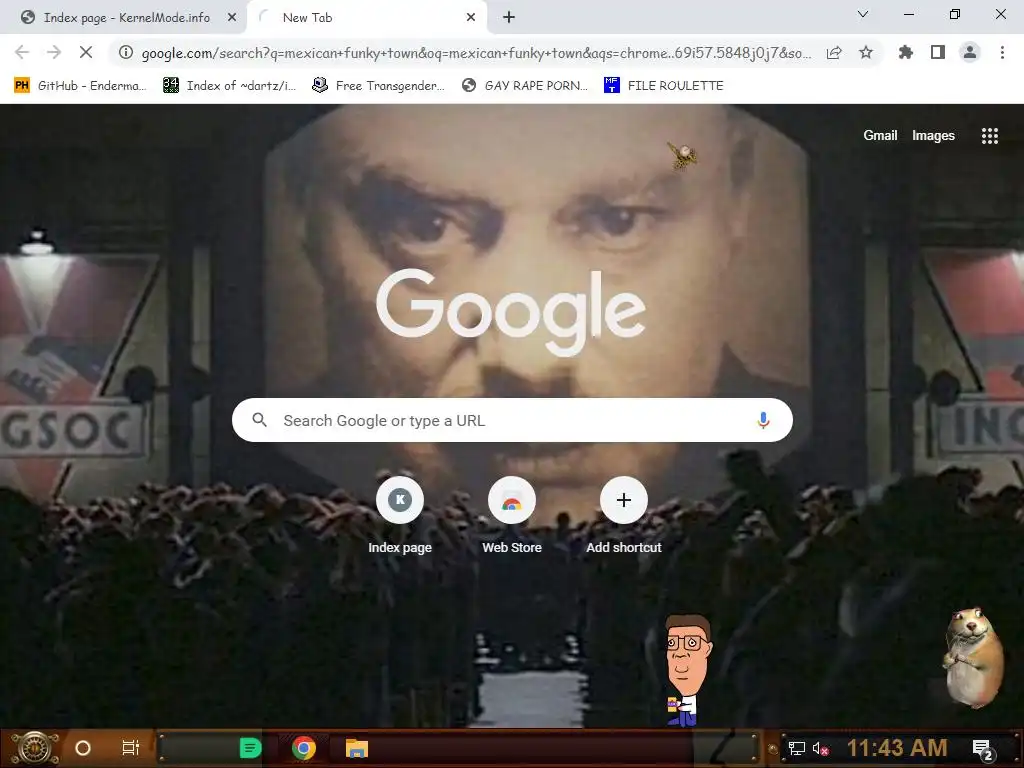Click the network tray icon
Viewport: 1024px width, 768px height.
797,748
